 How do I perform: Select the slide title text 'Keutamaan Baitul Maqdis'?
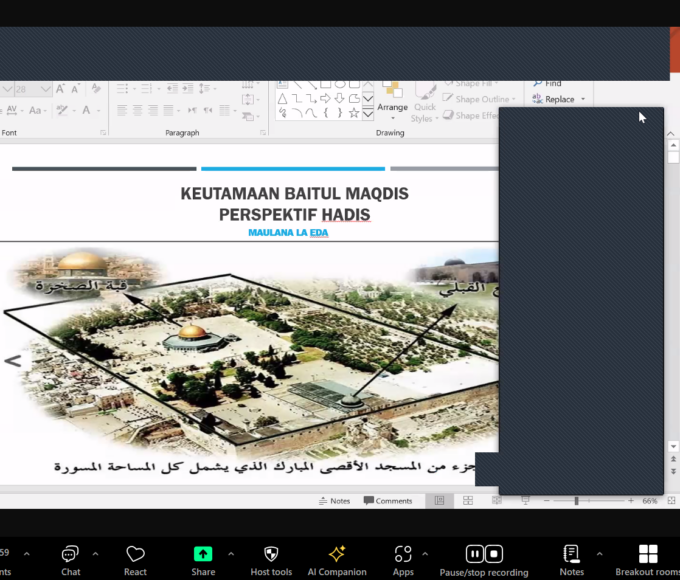pyautogui.click(x=294, y=193)
